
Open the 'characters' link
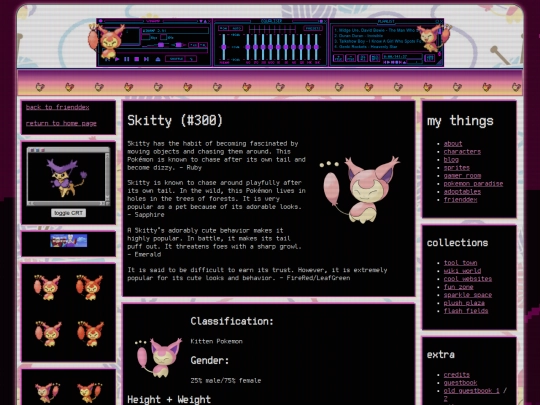coord(462,152)
